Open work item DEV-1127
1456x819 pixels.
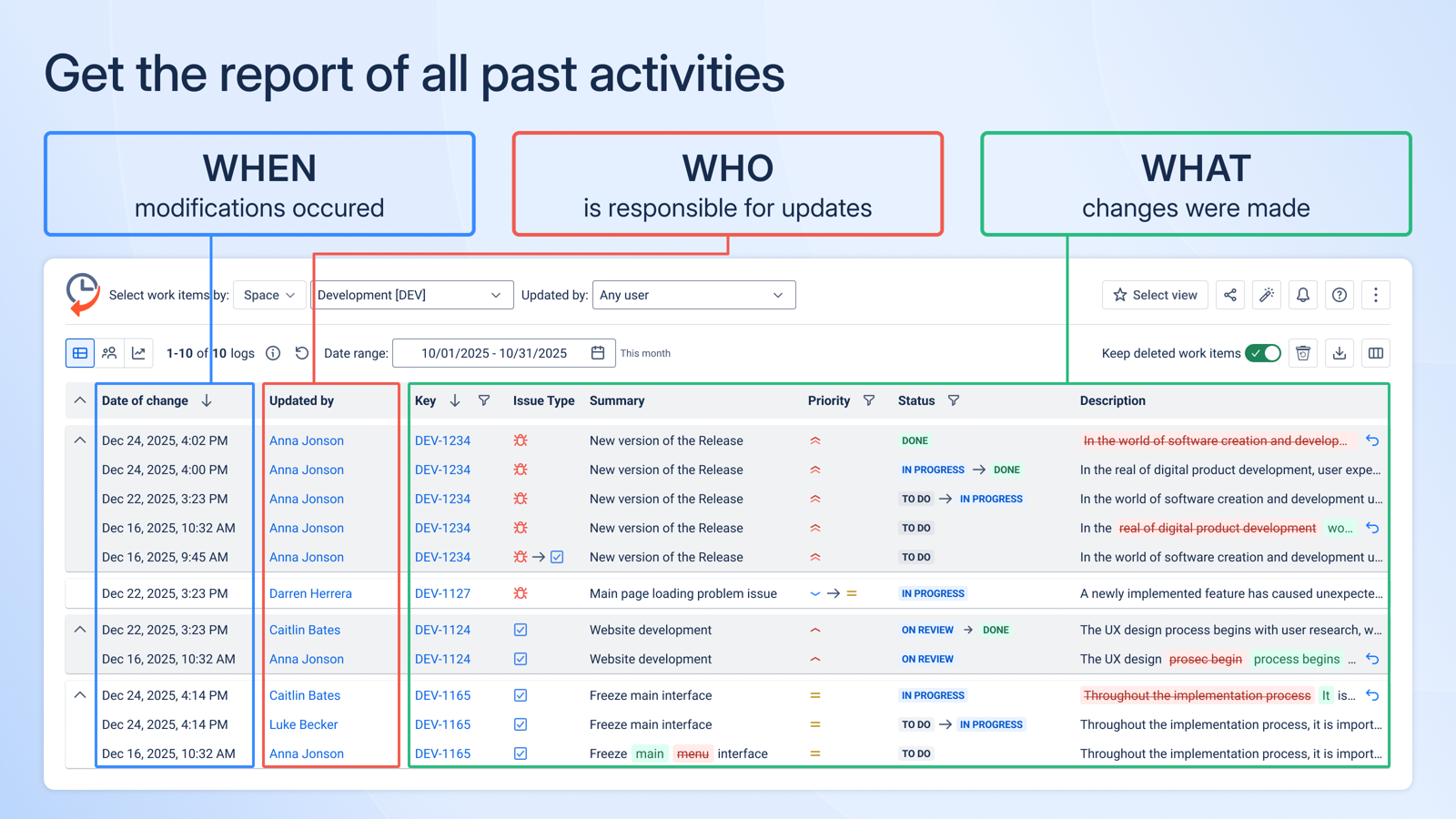pos(442,593)
